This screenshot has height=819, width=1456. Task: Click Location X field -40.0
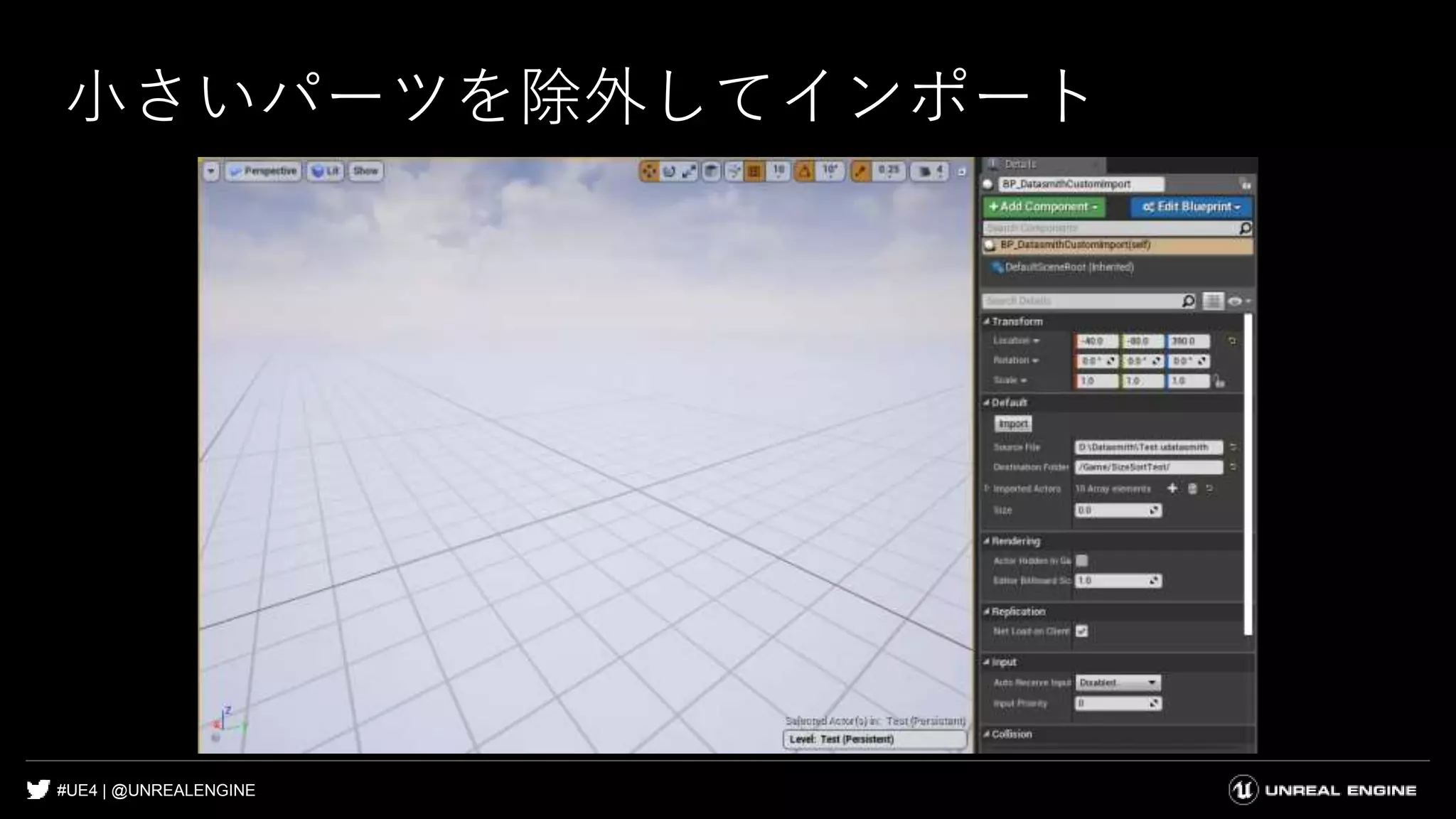pos(1097,341)
